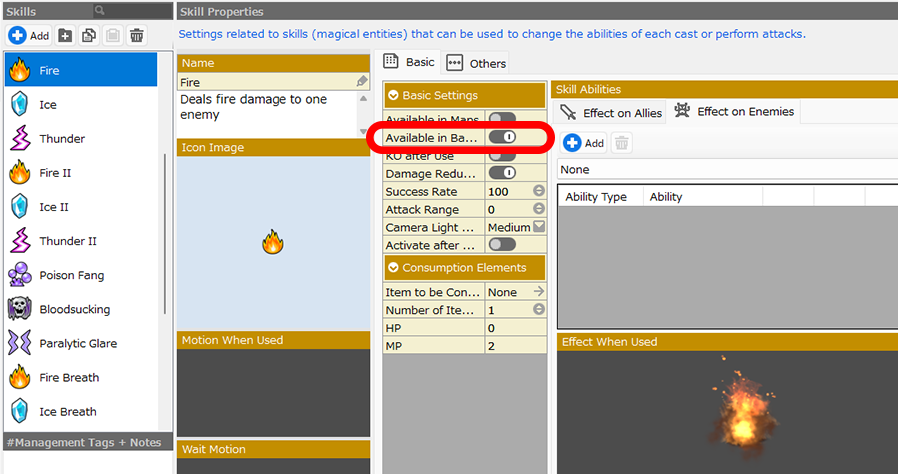Click Add button under Skill Abilities

(584, 143)
